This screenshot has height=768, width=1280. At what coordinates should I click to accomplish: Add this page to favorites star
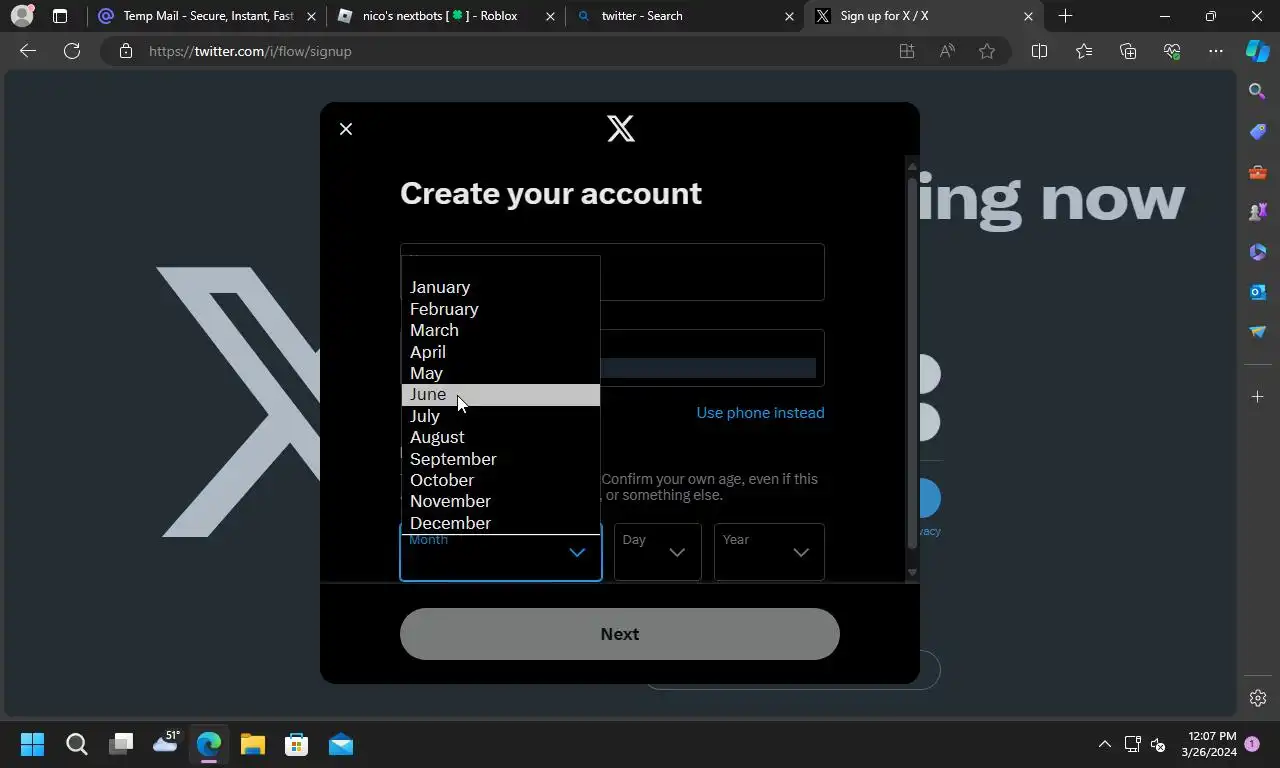coord(987,51)
